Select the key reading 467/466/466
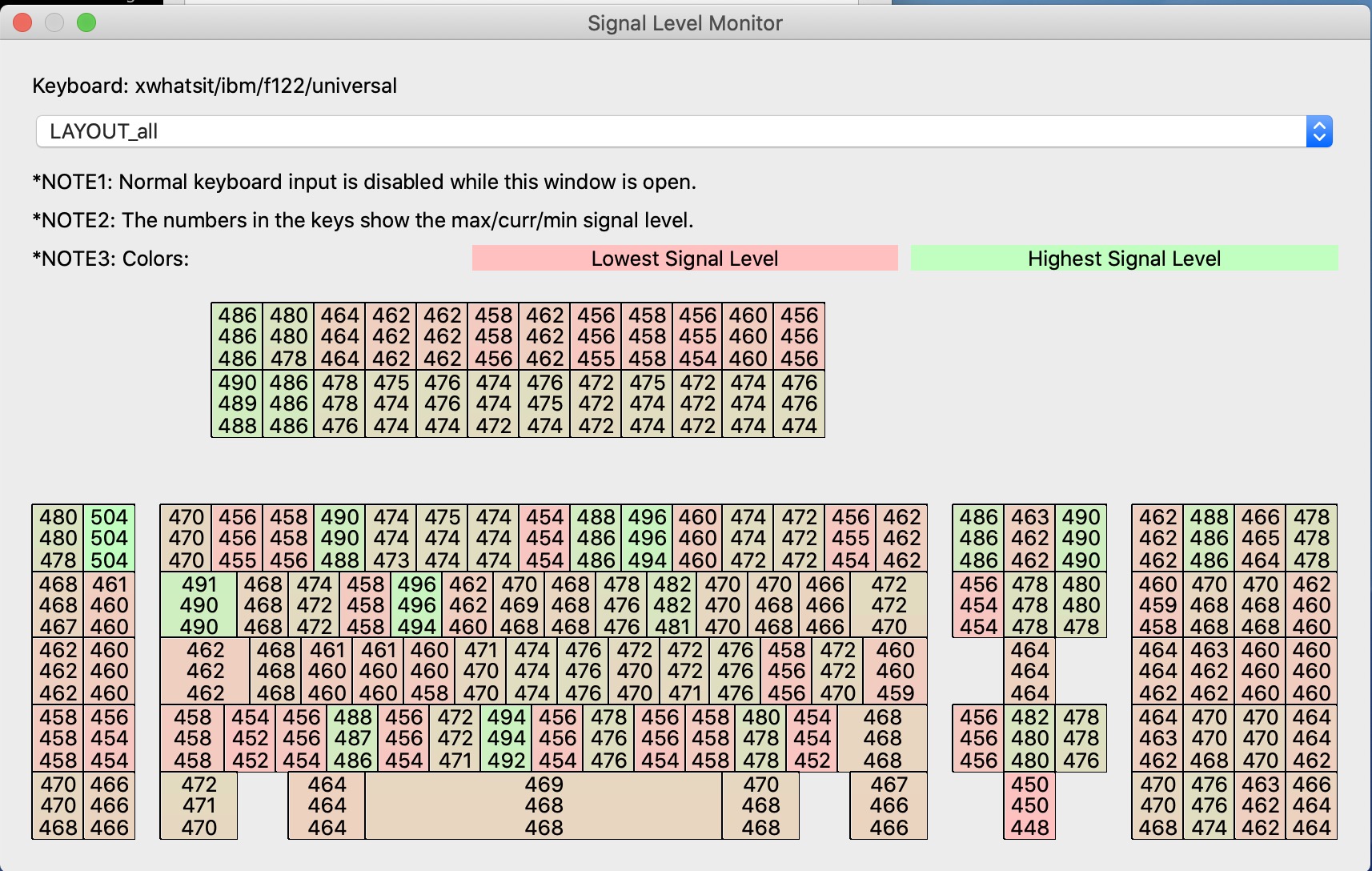 point(889,806)
